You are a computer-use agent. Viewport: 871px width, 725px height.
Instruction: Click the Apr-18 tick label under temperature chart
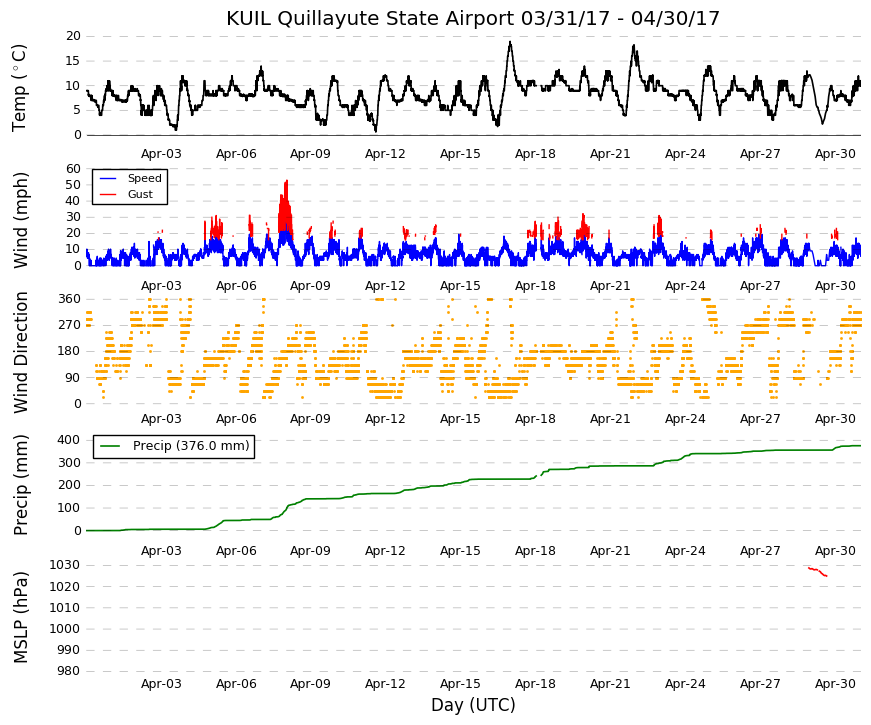535,154
